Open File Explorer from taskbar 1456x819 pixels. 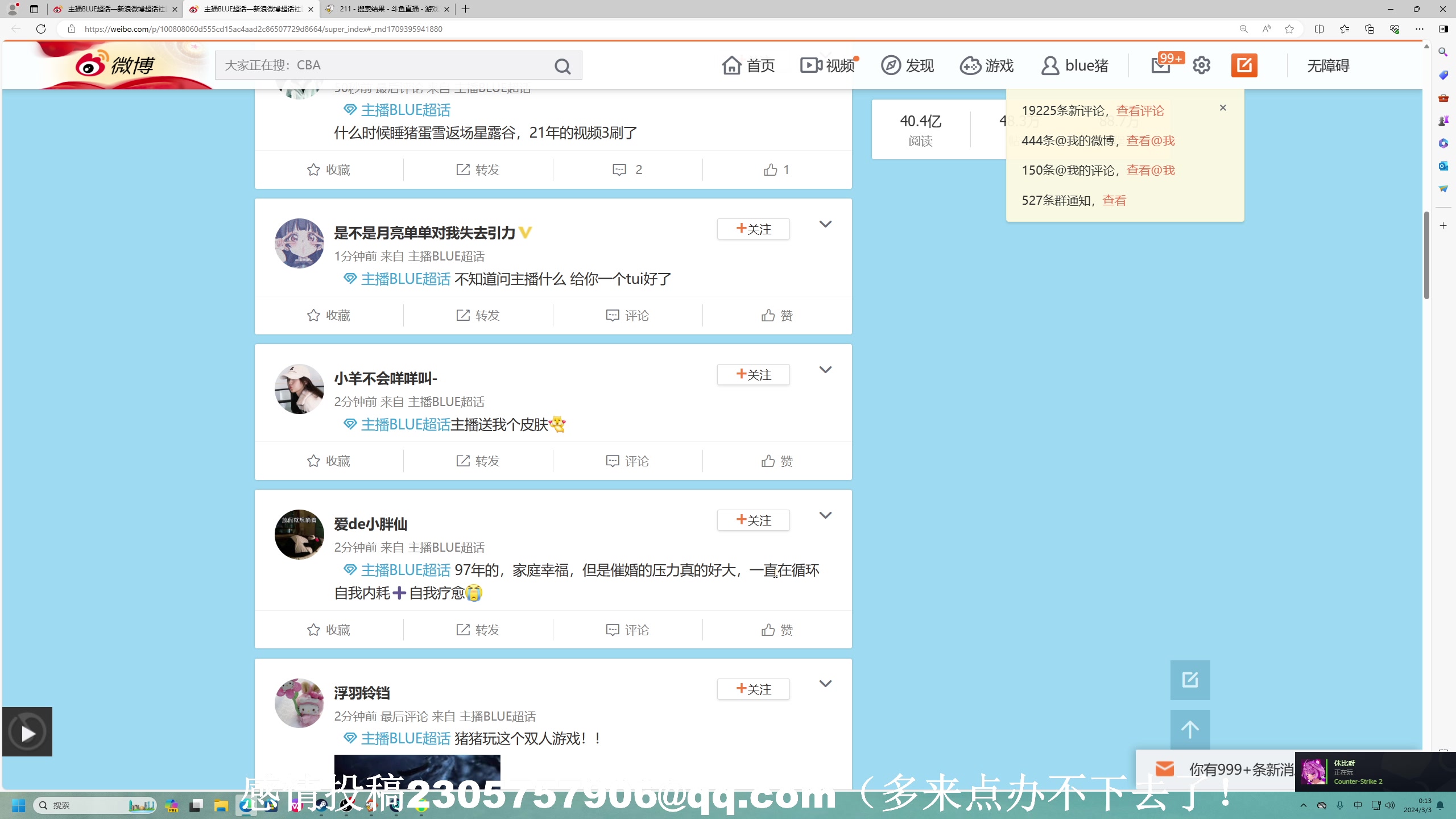pos(221,805)
